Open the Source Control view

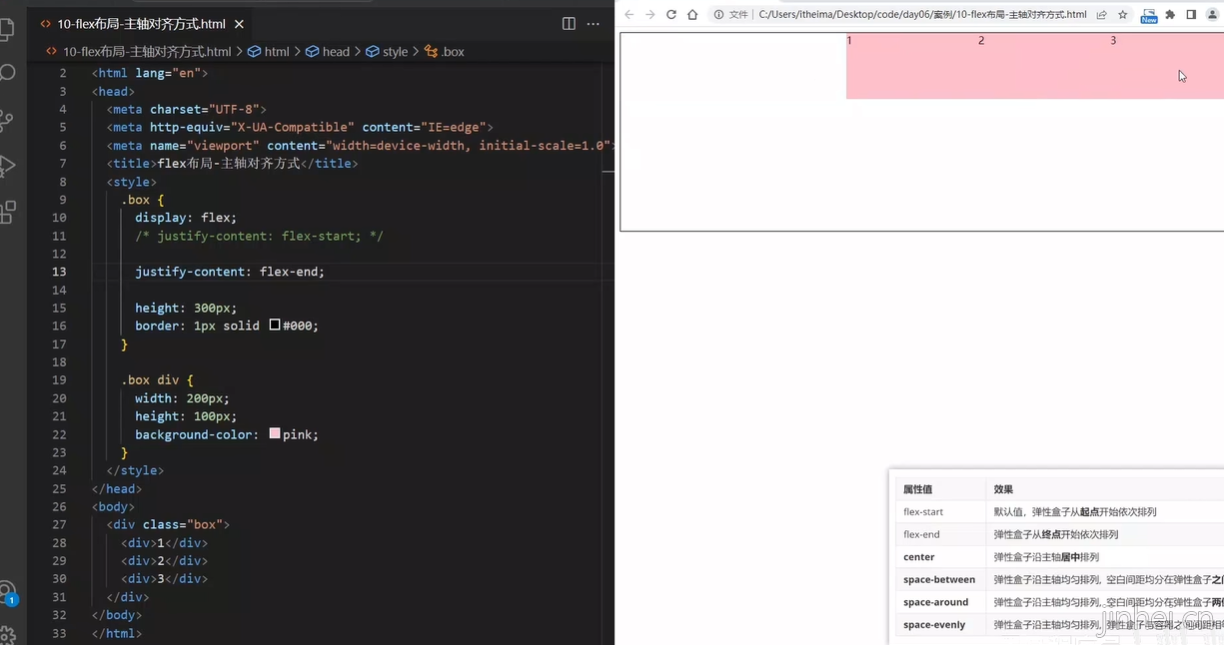(7, 120)
